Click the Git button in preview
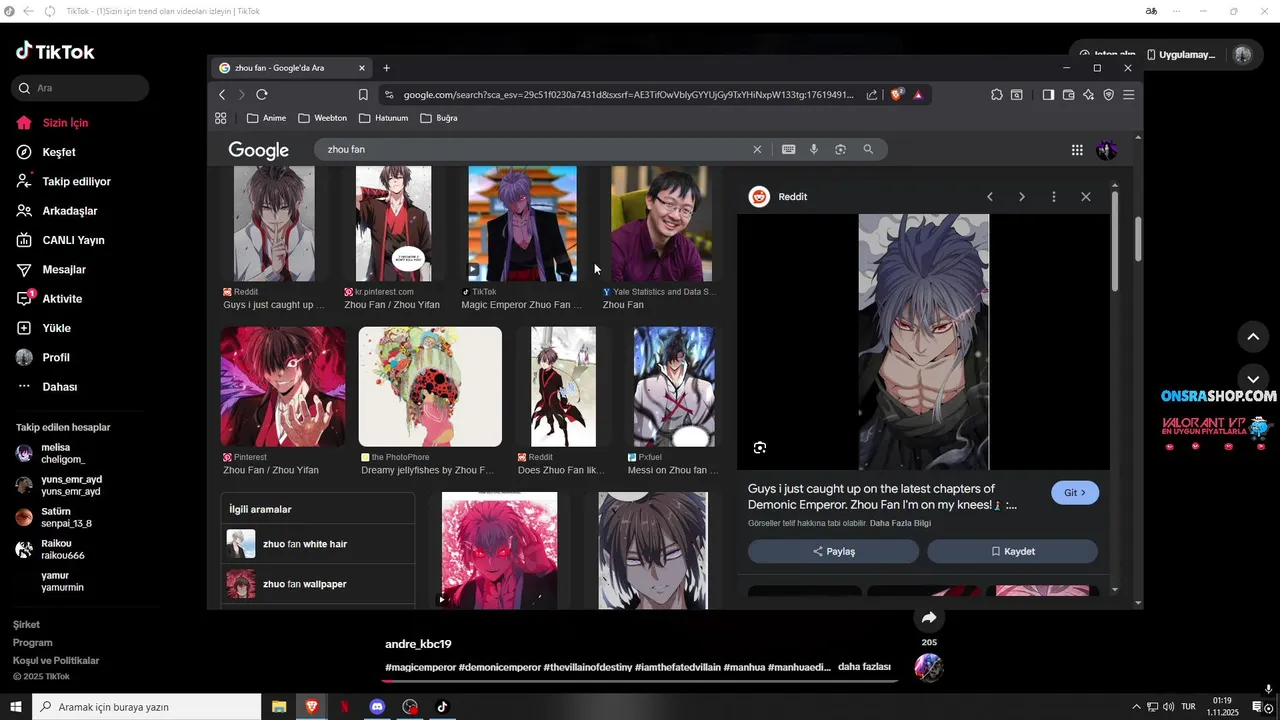The width and height of the screenshot is (1280, 720). click(x=1075, y=493)
